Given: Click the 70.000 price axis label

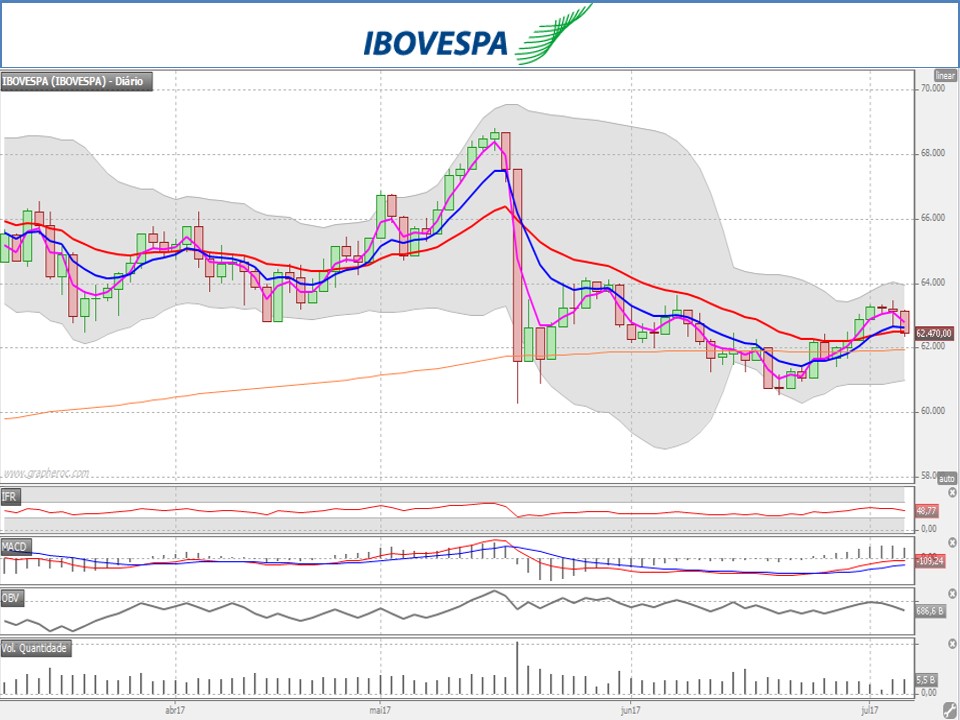Looking at the screenshot, I should pos(932,89).
